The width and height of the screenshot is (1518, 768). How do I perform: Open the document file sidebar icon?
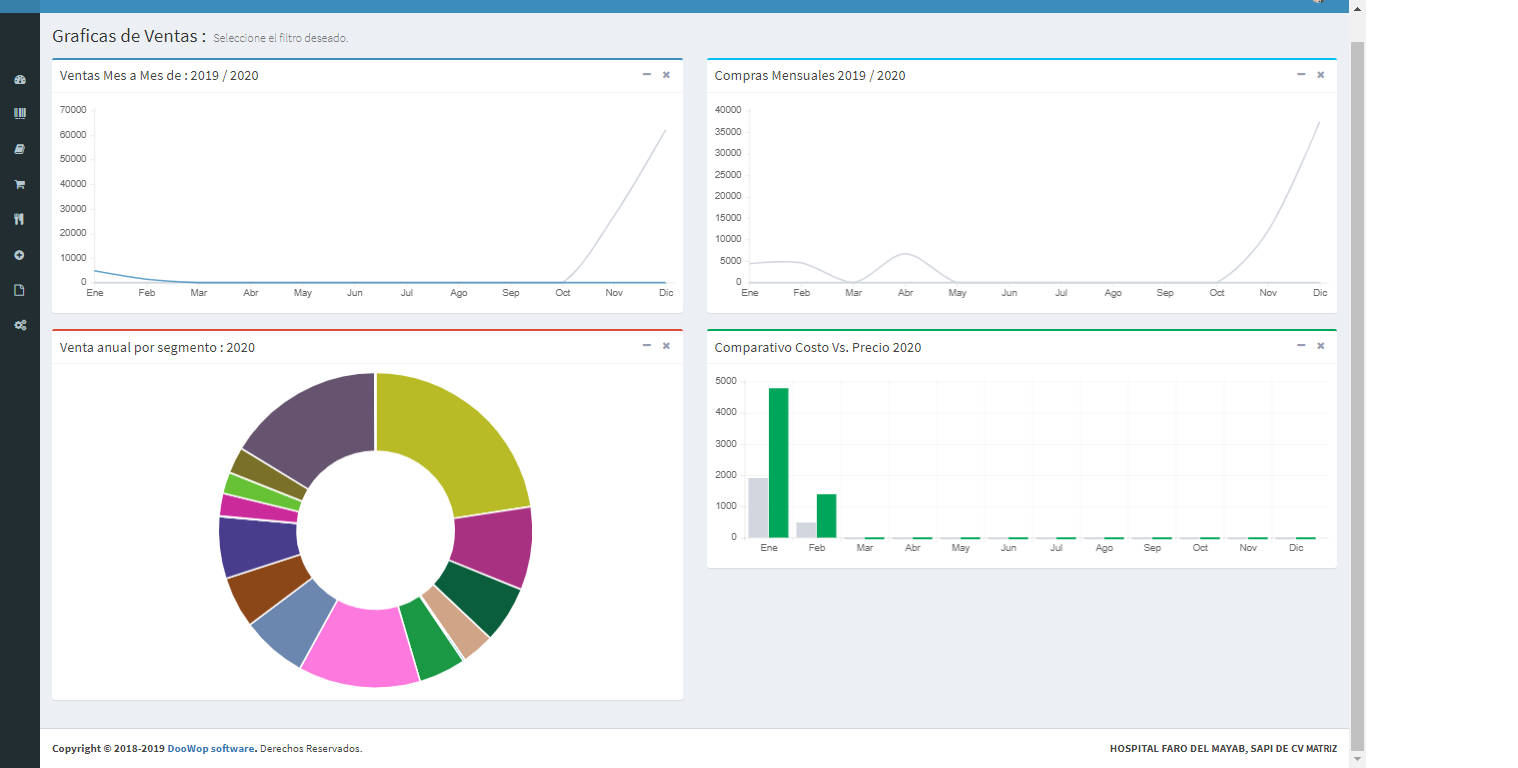(19, 290)
